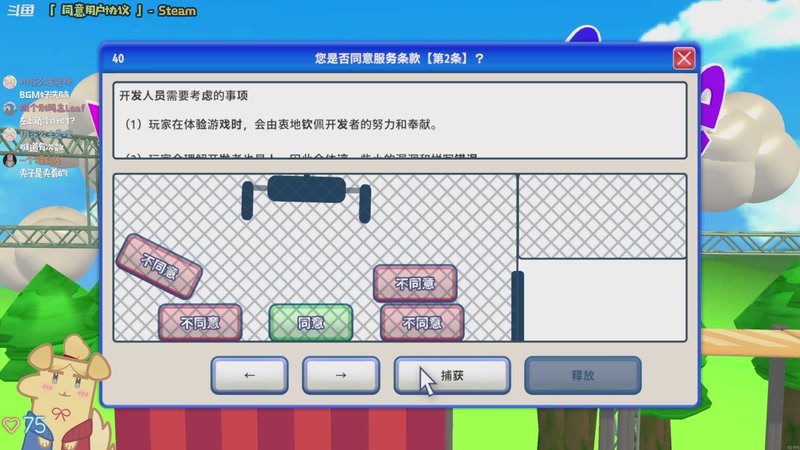
Task: Click clause (1) text about 玩家
Action: (x=281, y=124)
